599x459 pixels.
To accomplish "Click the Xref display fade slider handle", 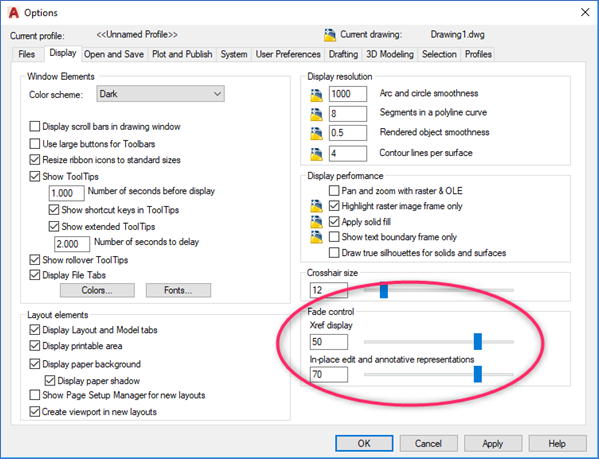I will (478, 341).
